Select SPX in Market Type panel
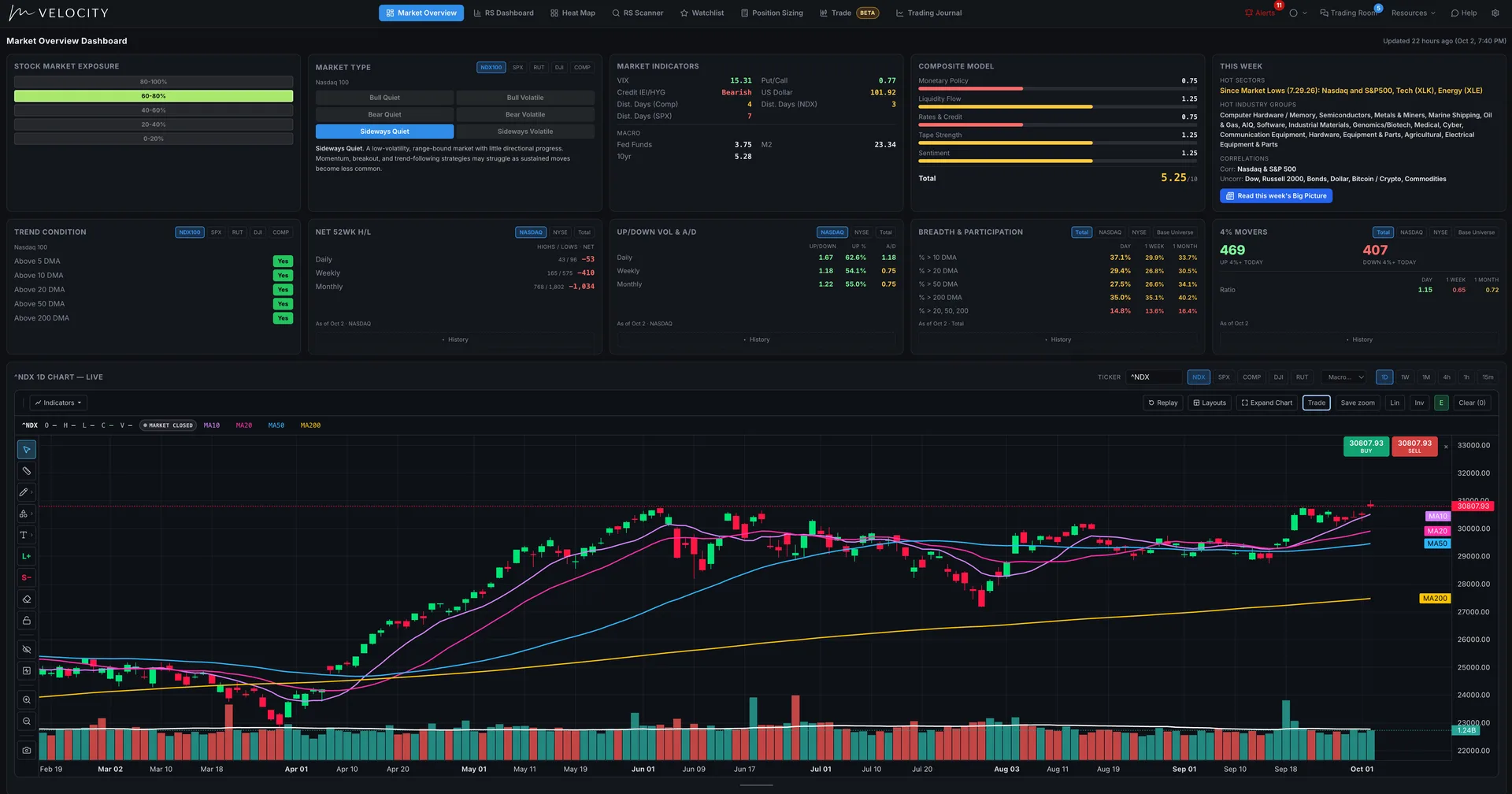 click(517, 68)
